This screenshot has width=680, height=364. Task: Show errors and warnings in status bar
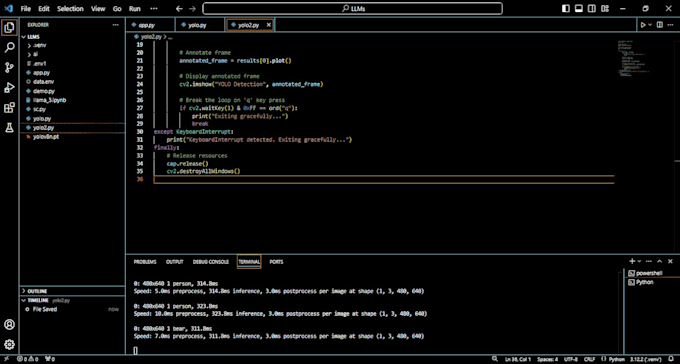click(28, 359)
